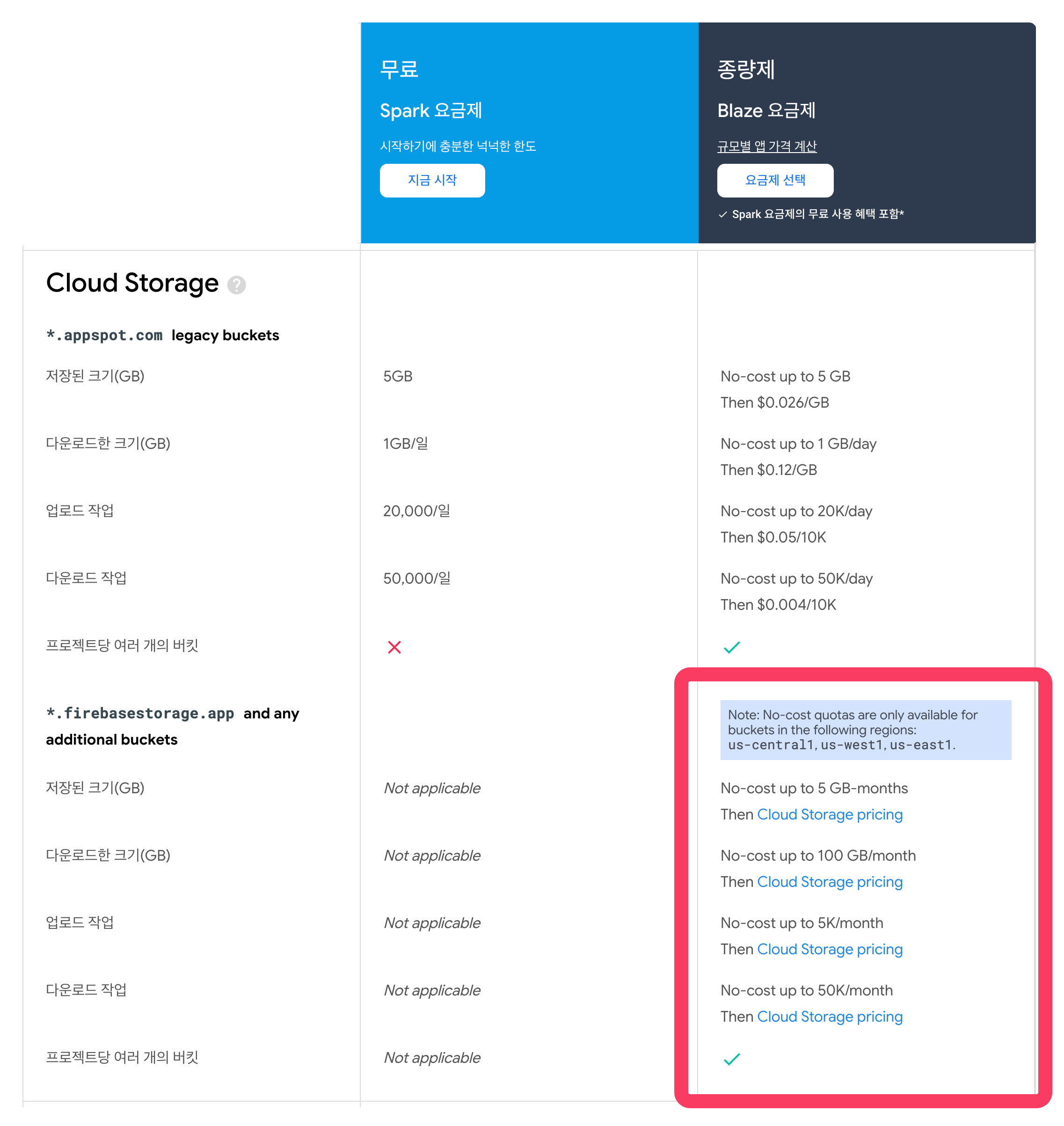
Task: Click the small check before 'Spark 요금제의 무료 사용 혜택 포함'
Action: tap(722, 214)
